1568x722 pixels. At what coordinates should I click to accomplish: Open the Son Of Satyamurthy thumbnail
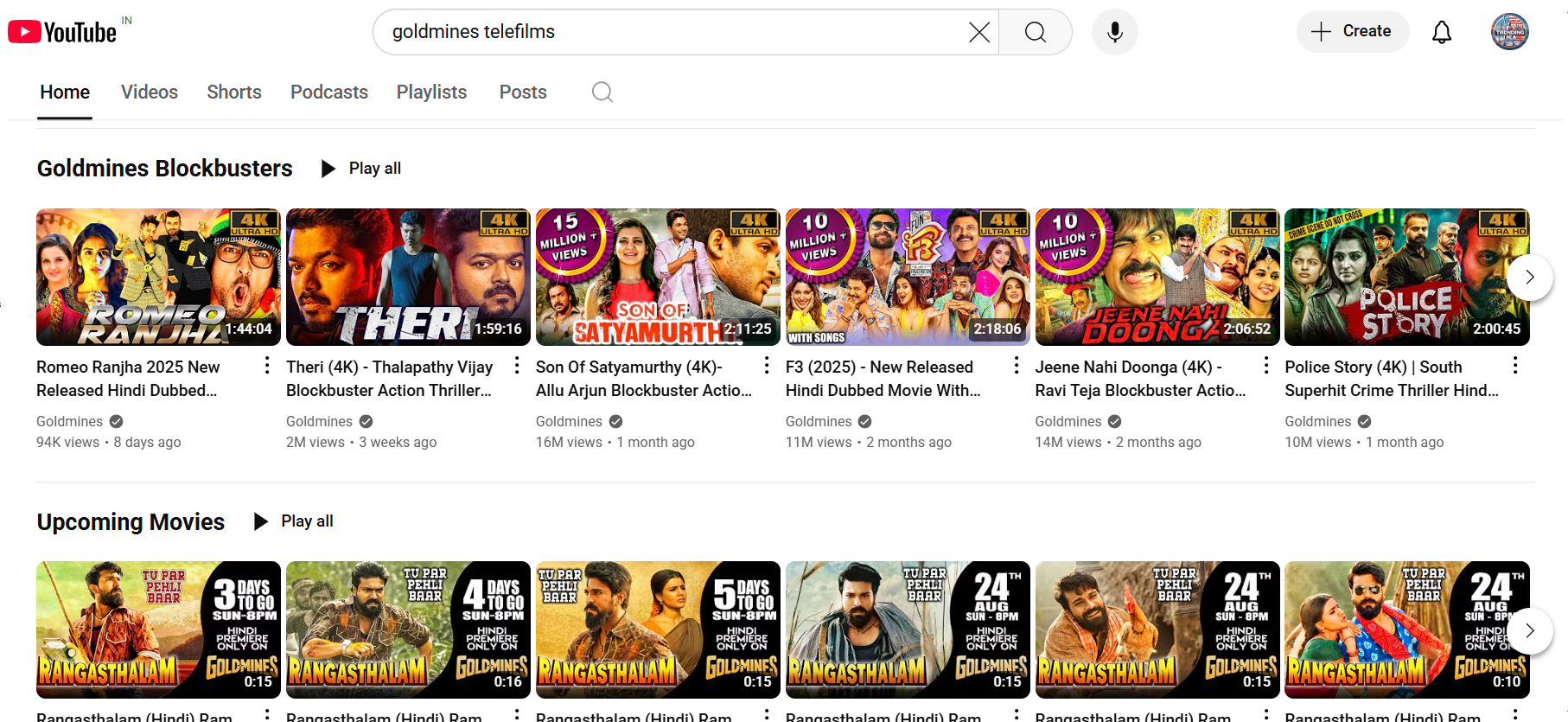[658, 278]
